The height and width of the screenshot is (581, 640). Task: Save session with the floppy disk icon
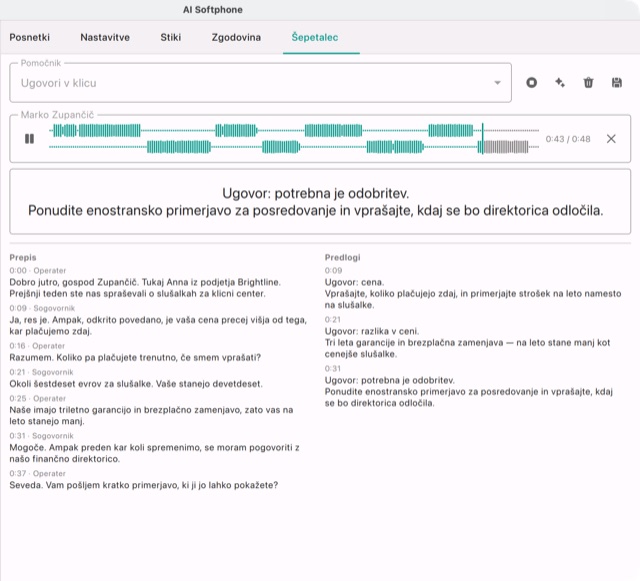point(617,83)
